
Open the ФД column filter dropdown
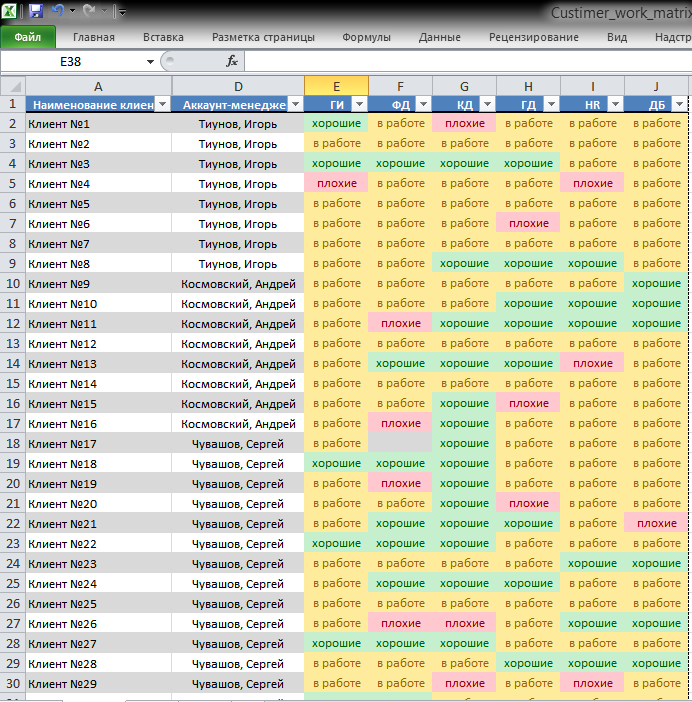point(423,104)
